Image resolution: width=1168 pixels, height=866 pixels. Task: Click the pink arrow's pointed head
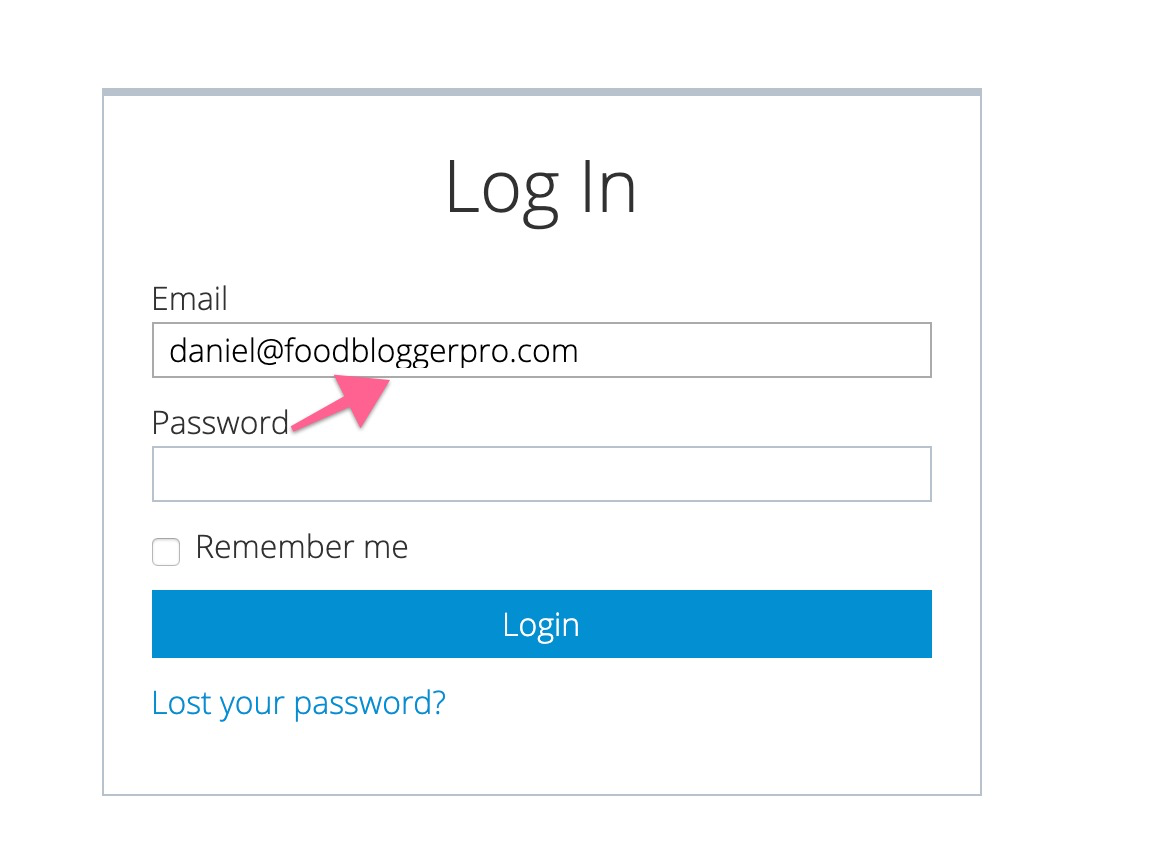click(x=365, y=395)
